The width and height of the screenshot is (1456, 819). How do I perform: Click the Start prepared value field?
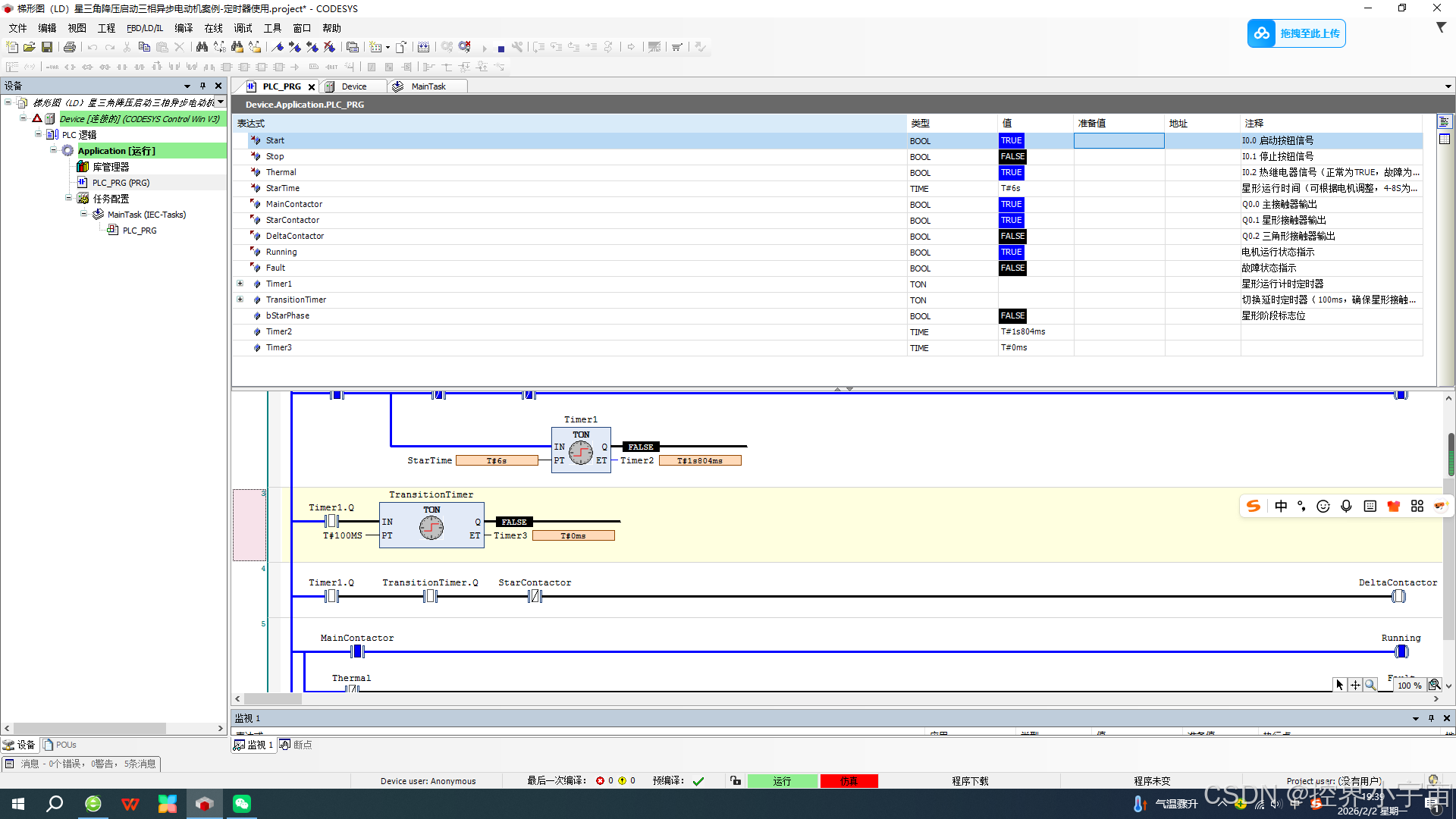1118,140
